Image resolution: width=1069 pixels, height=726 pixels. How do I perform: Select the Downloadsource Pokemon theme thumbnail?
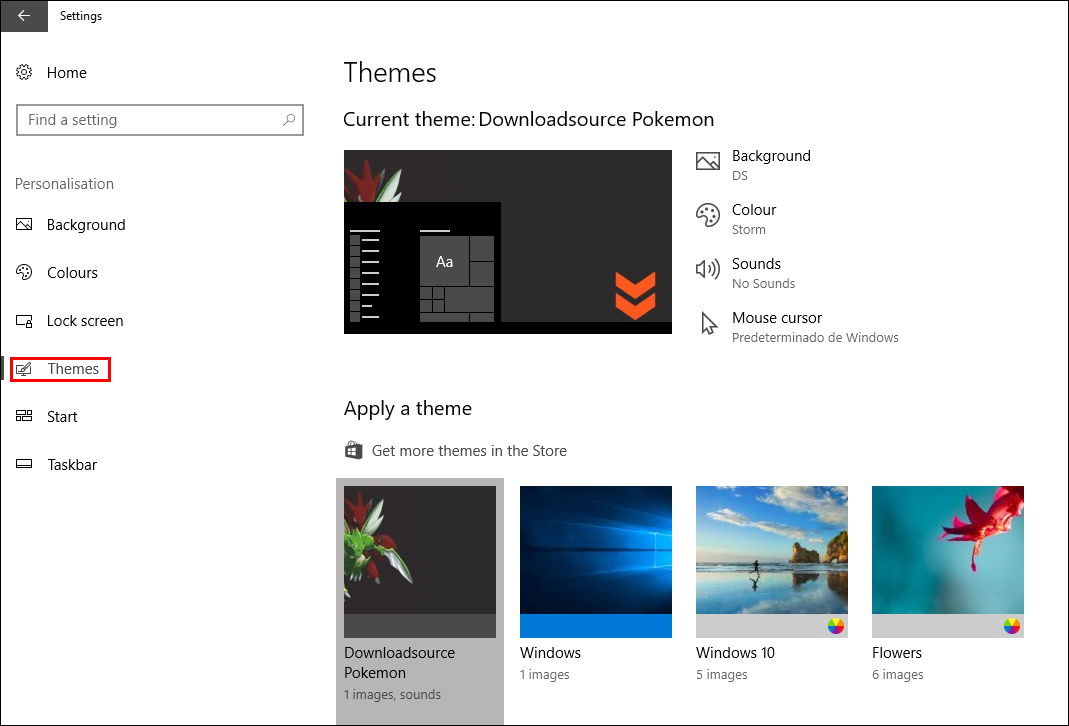click(x=420, y=562)
